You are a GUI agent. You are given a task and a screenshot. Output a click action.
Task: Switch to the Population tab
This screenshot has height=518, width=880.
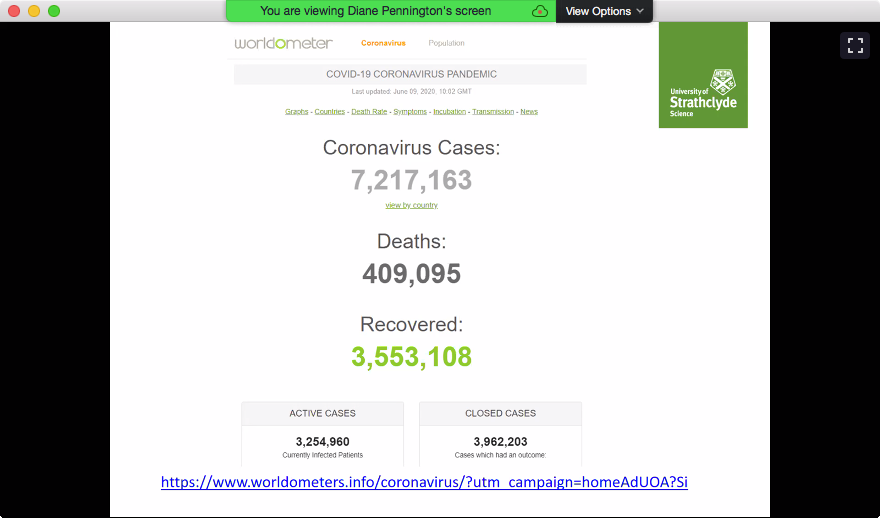point(446,43)
